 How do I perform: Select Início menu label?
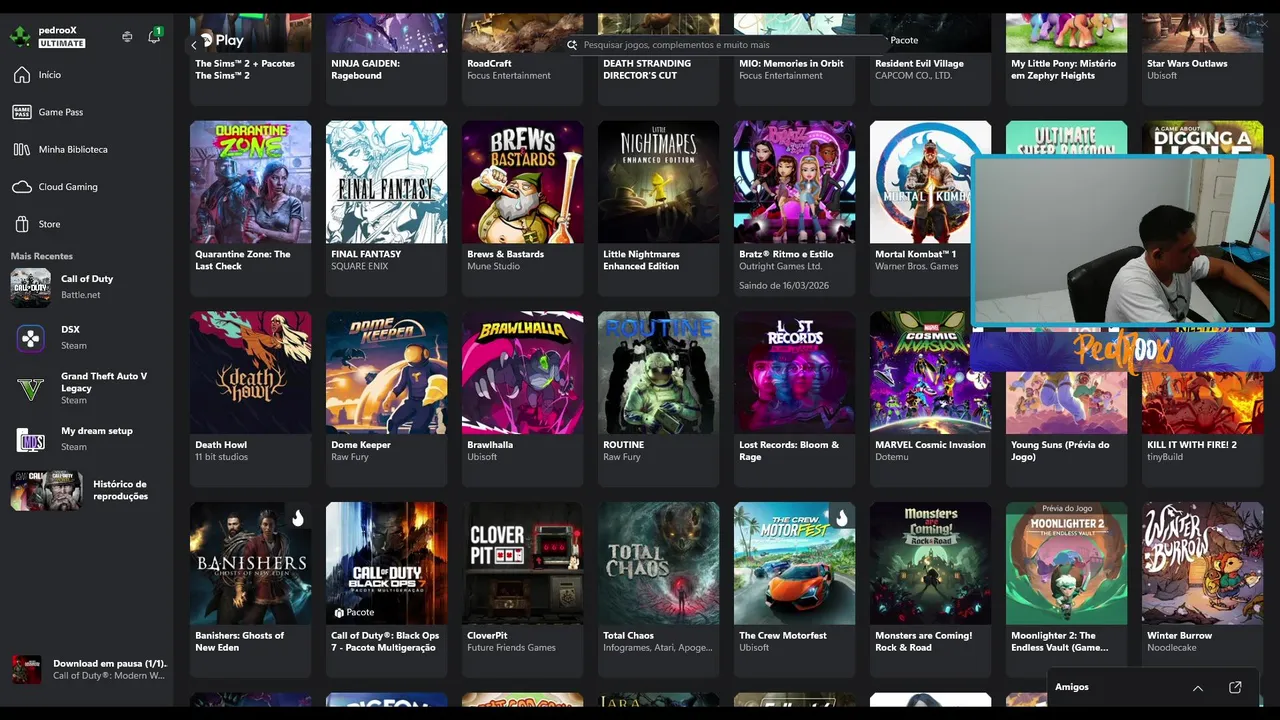50,75
